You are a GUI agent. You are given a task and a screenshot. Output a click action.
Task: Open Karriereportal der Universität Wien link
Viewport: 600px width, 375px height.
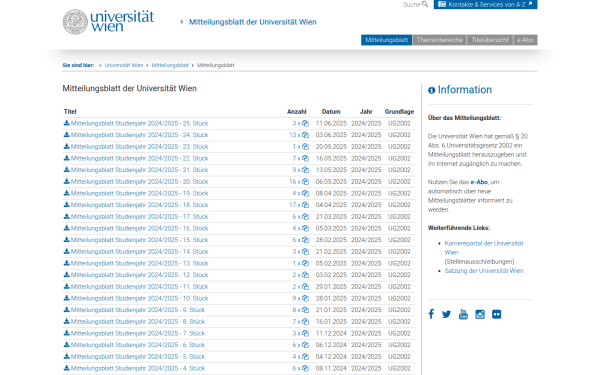[484, 248]
